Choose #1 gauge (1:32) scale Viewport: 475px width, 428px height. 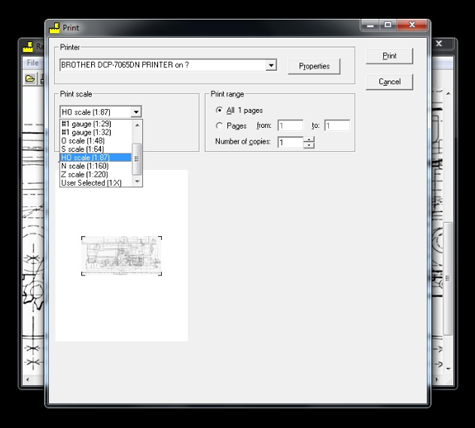(96, 132)
